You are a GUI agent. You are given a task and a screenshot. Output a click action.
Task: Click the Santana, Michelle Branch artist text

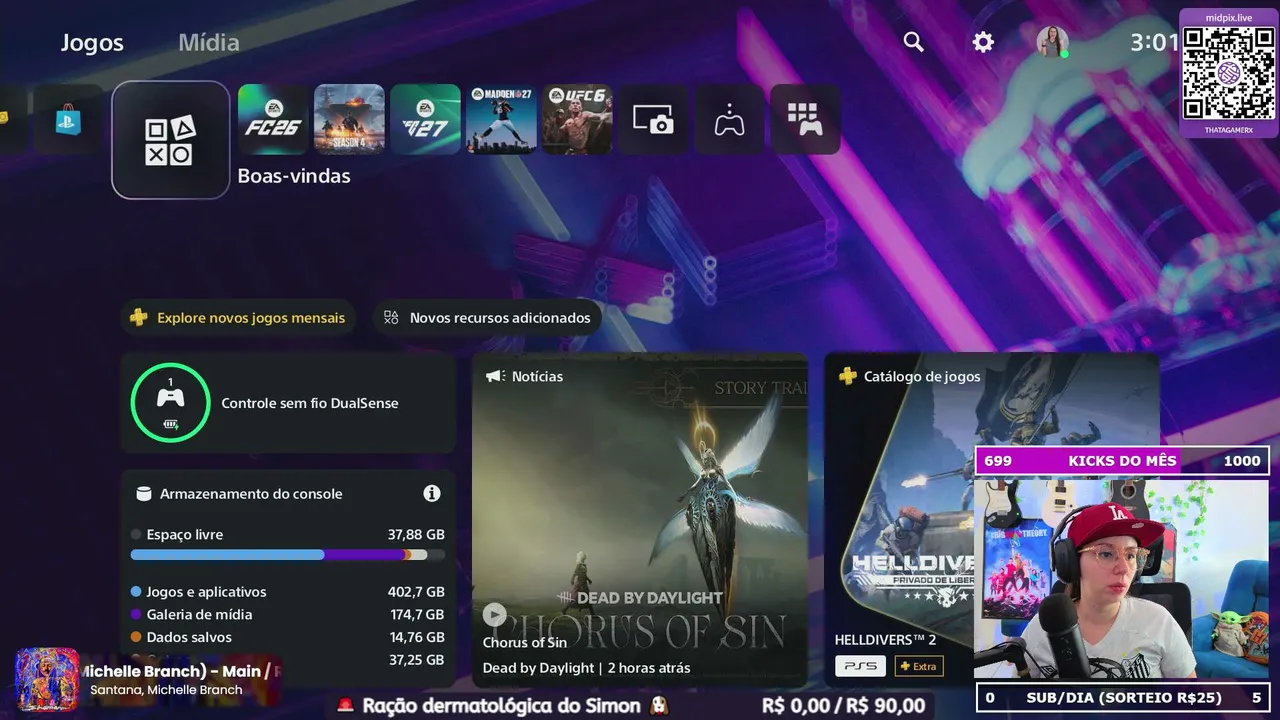click(x=166, y=690)
